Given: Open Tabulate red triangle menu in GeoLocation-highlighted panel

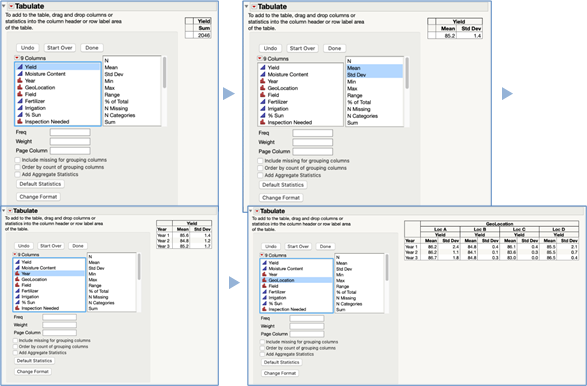Looking at the screenshot, I should (257, 211).
